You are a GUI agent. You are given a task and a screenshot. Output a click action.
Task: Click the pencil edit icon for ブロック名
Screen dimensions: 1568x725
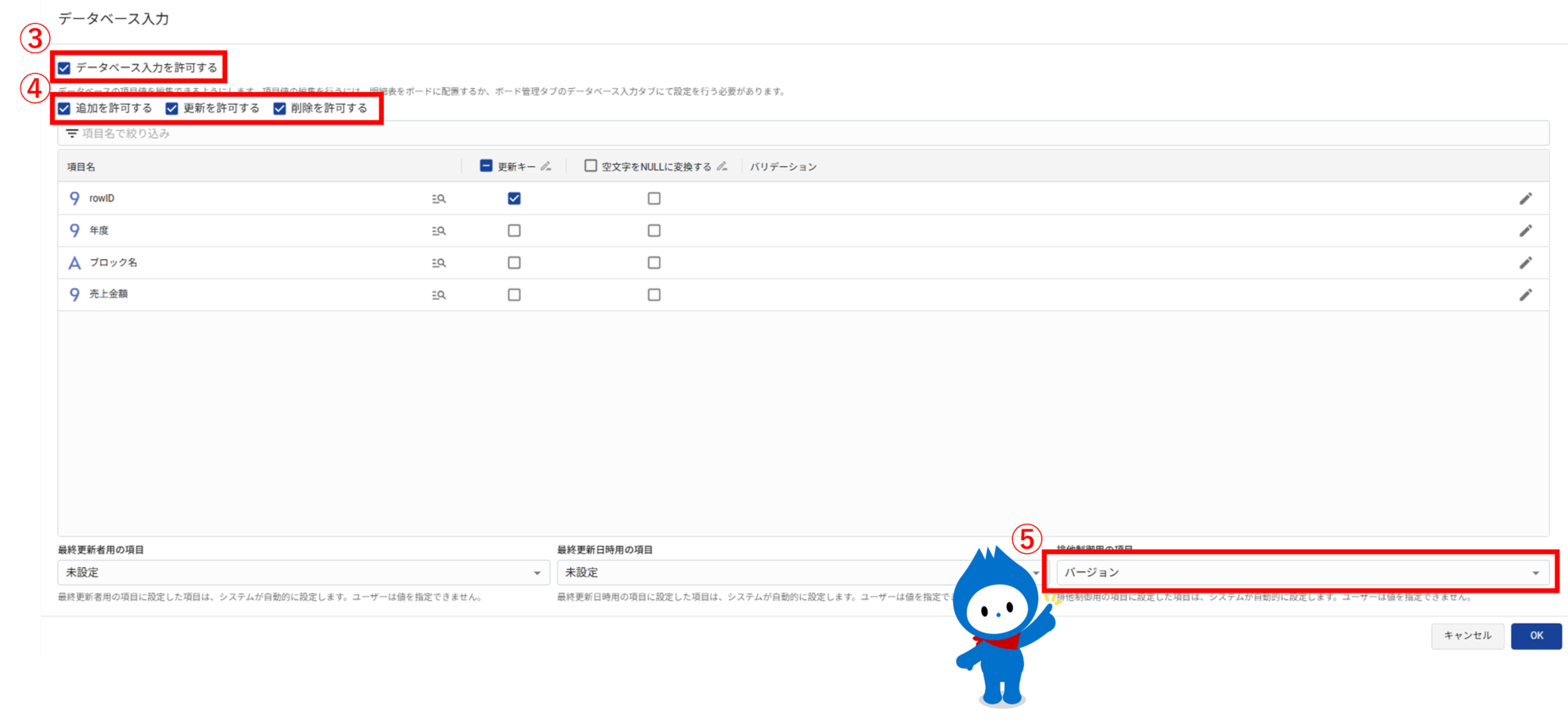pos(1525,263)
